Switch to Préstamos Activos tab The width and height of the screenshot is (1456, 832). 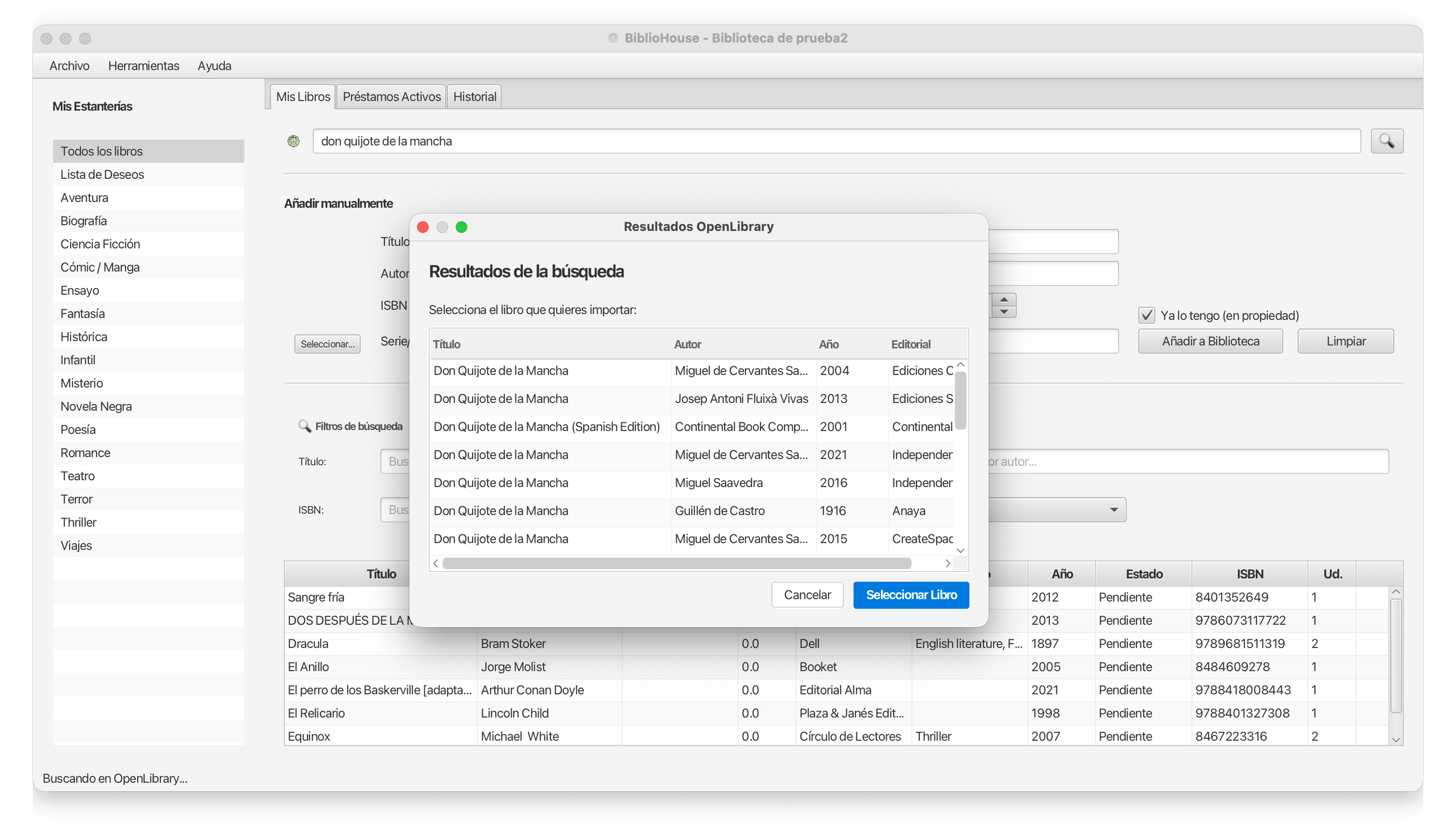click(x=391, y=97)
